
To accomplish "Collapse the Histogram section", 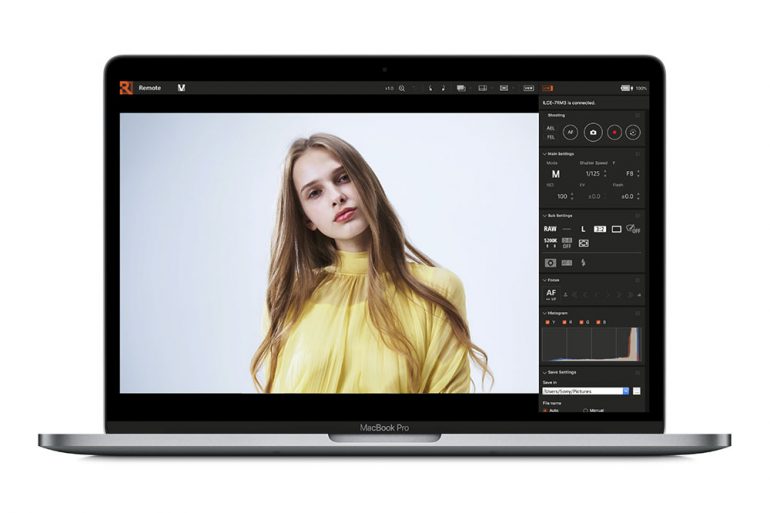I will [543, 313].
